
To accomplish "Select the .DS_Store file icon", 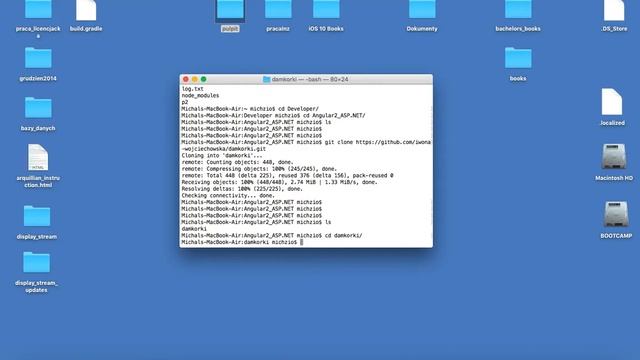I will (x=614, y=10).
